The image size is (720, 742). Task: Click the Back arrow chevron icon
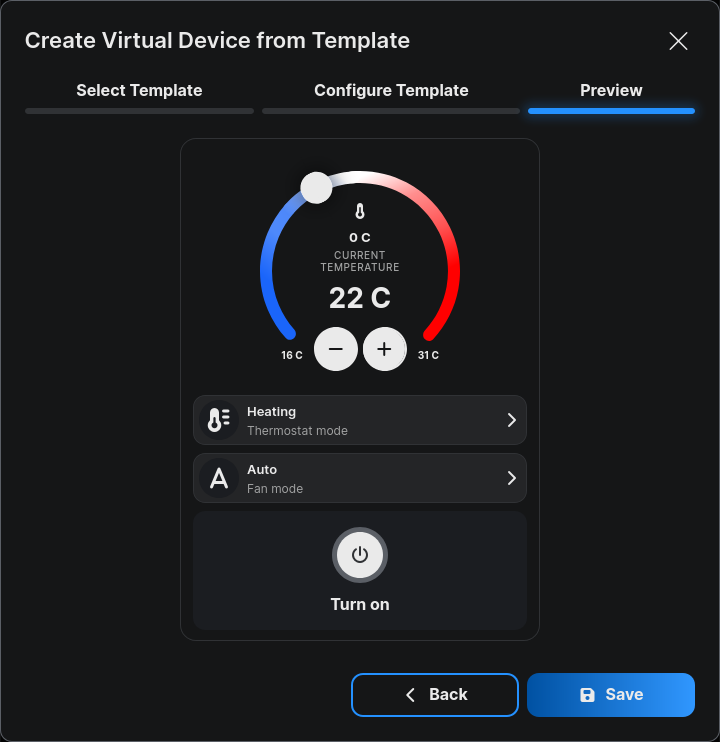coord(411,695)
